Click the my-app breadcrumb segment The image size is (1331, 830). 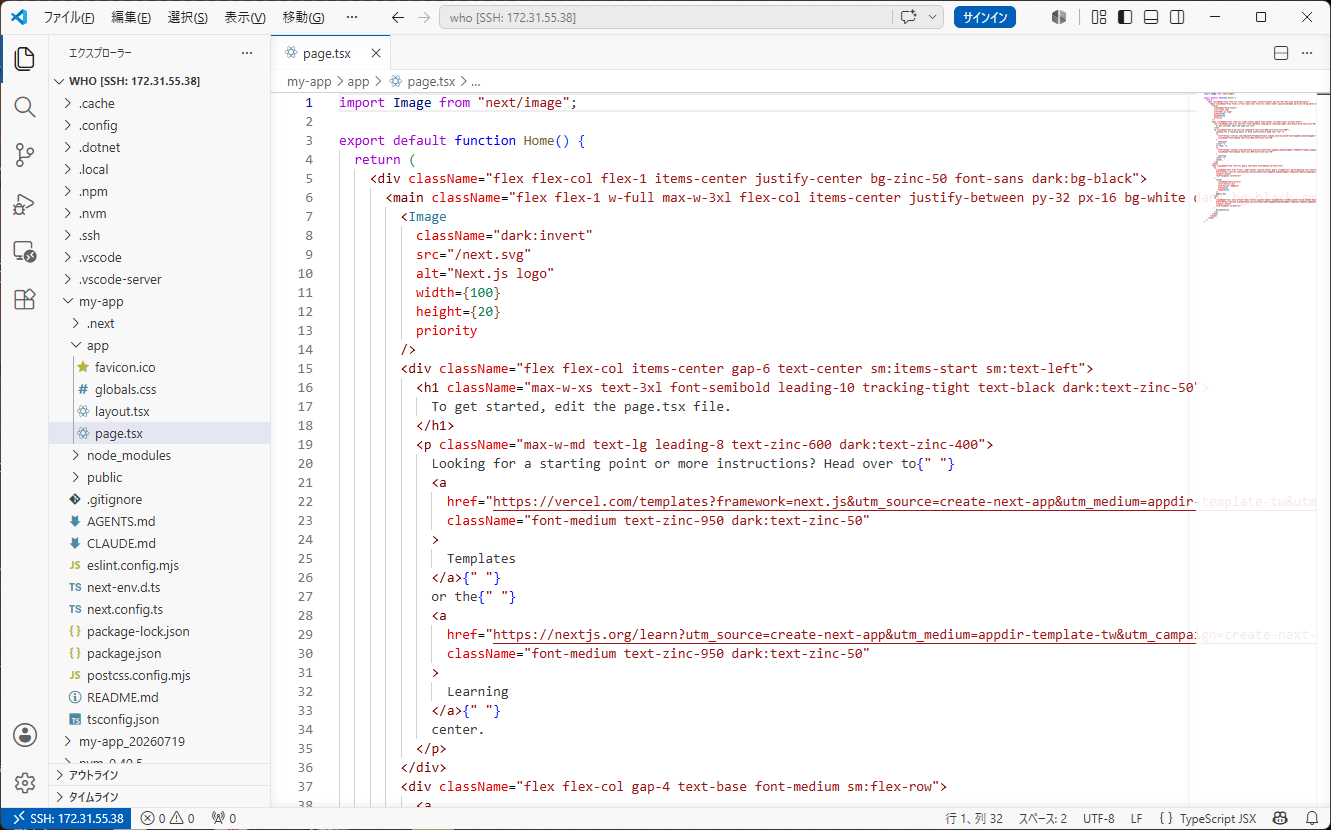click(309, 82)
